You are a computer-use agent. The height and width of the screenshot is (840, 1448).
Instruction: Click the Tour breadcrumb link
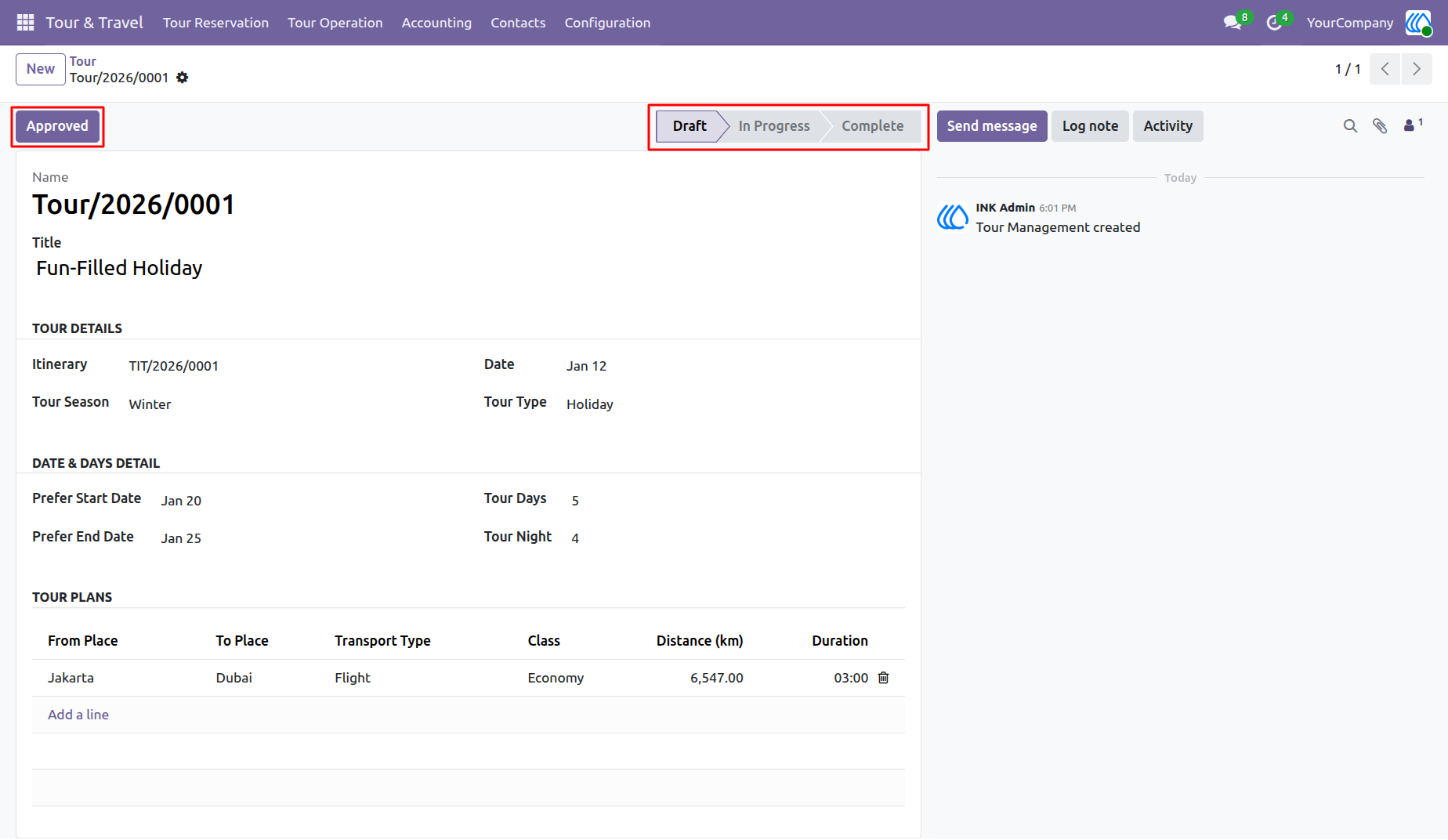pos(83,61)
